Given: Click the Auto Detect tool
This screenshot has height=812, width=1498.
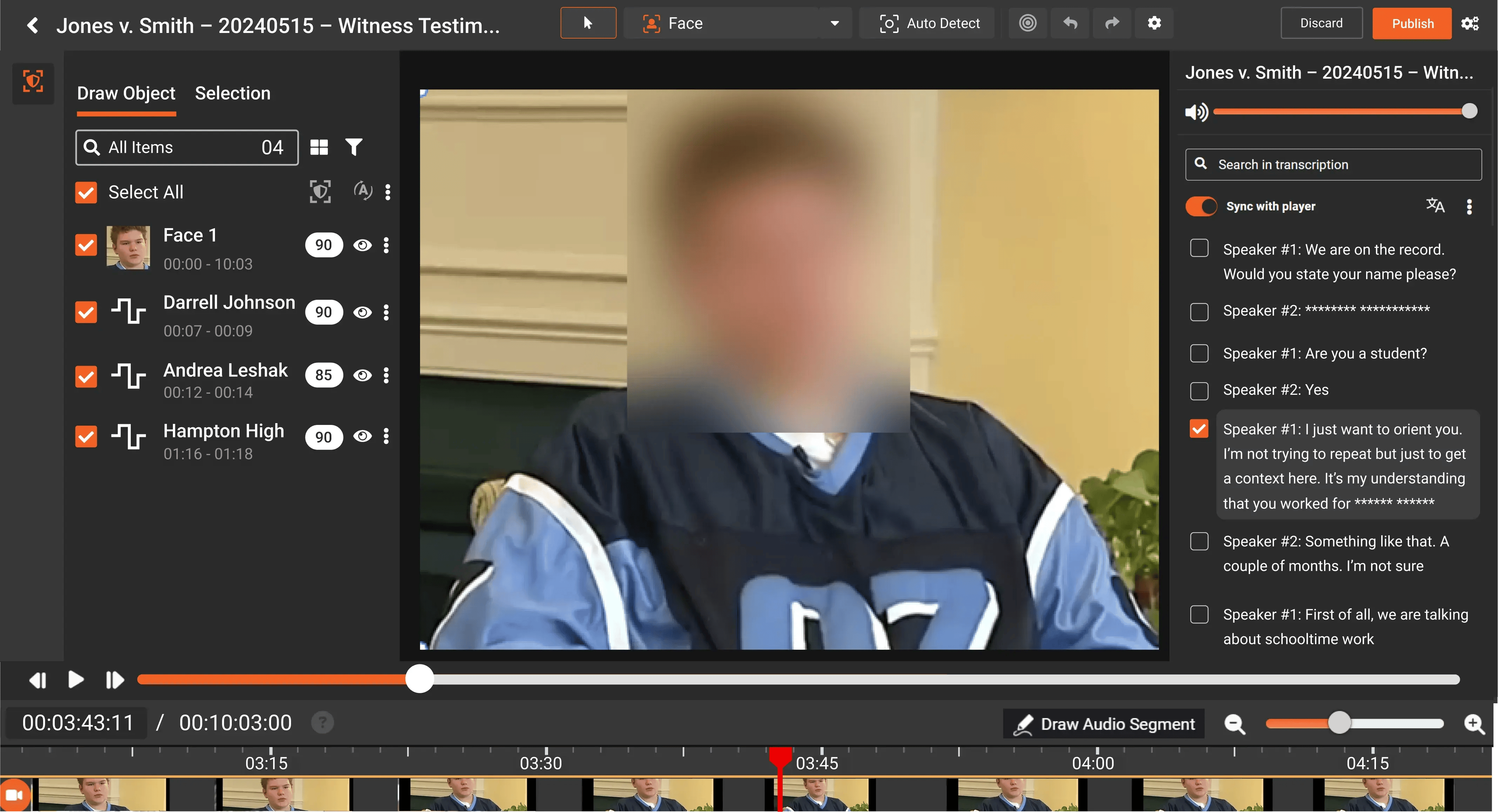Looking at the screenshot, I should (929, 23).
